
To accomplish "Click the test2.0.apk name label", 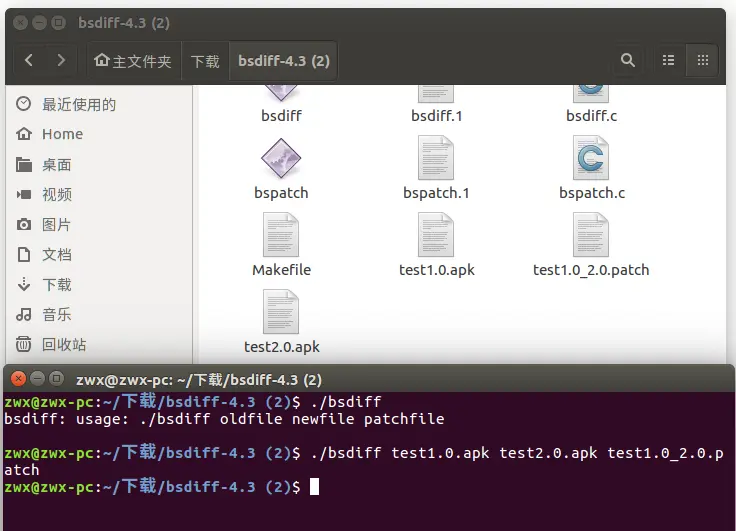I will 282,347.
